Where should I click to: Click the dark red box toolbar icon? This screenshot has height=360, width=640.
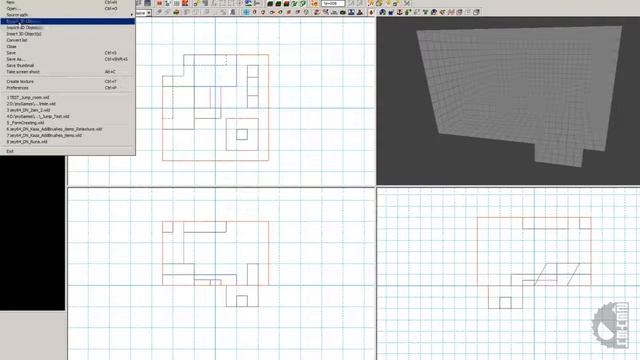(287, 3)
